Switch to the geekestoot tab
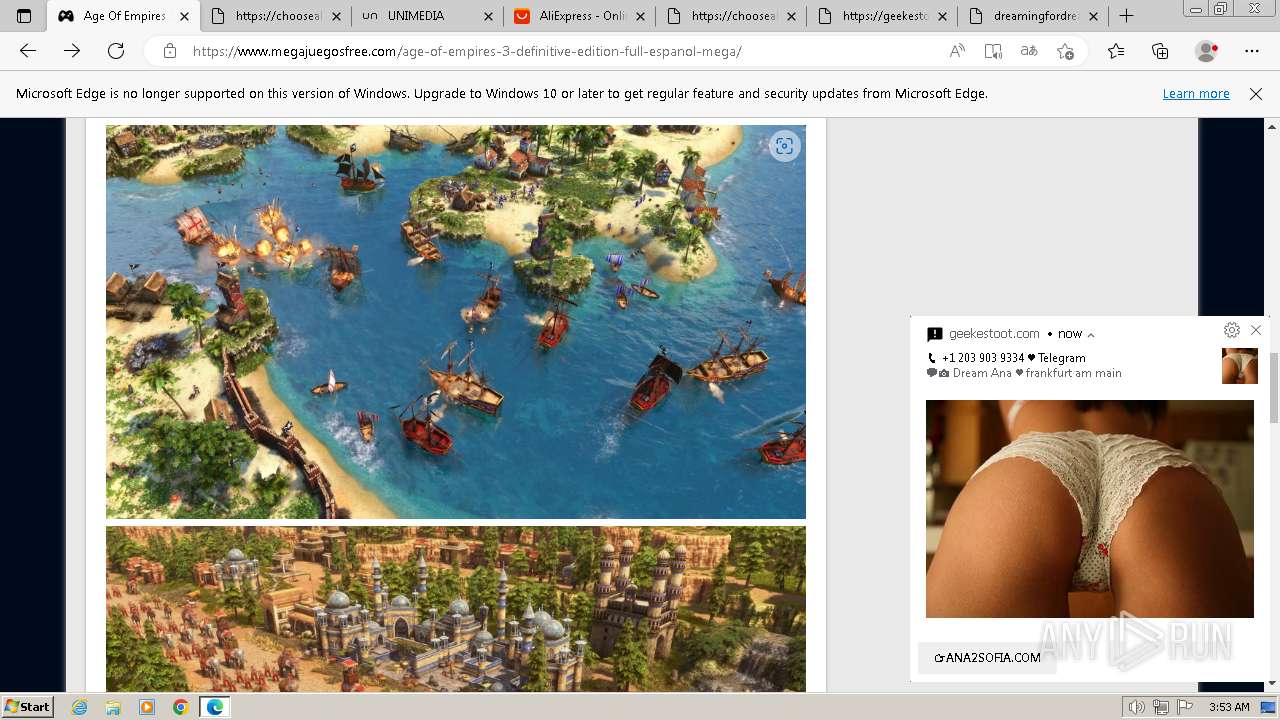 (882, 16)
